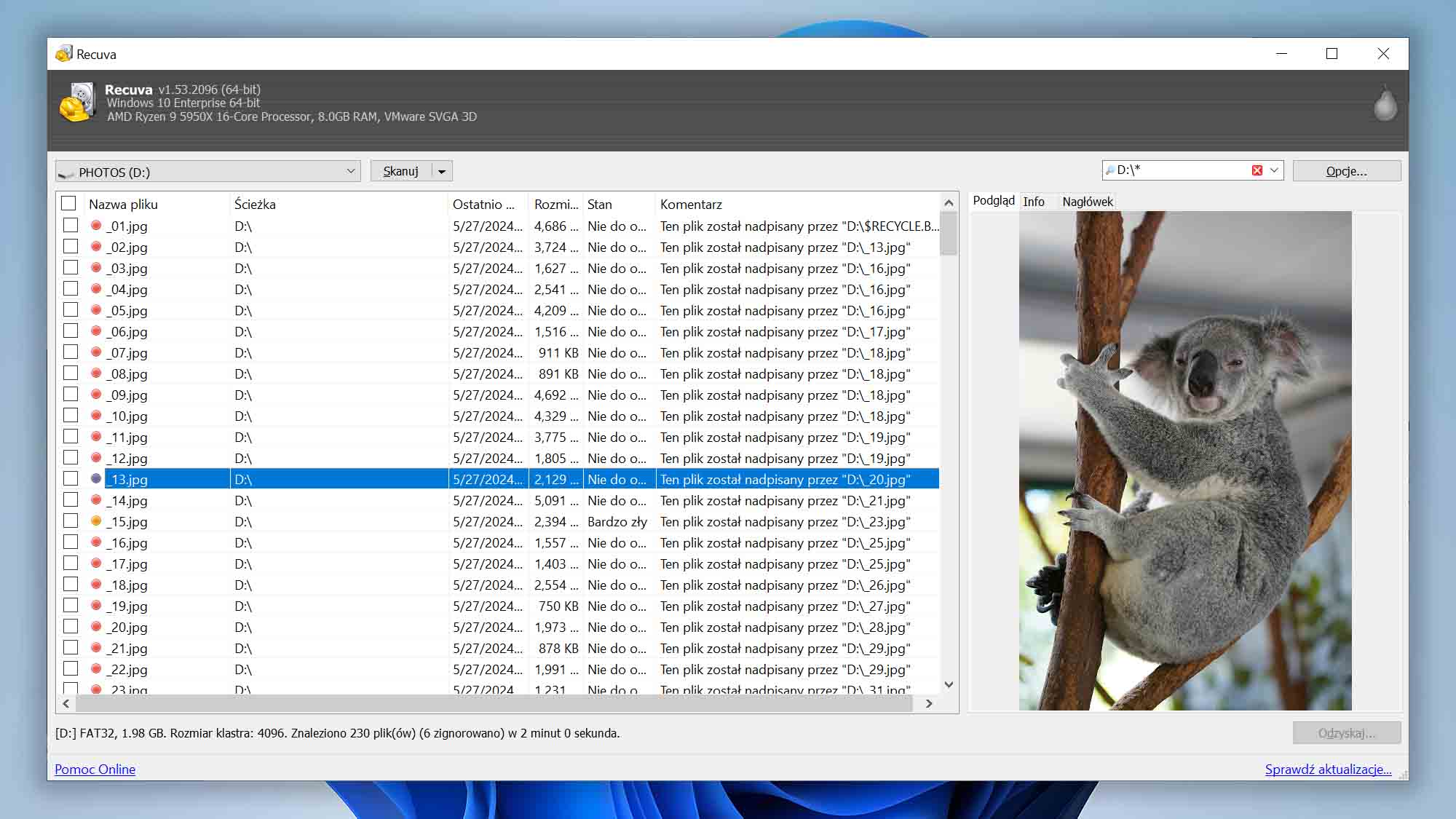The width and height of the screenshot is (1456, 819).
Task: Click the drive icon beside PHOTOS (D:)
Action: (x=67, y=172)
